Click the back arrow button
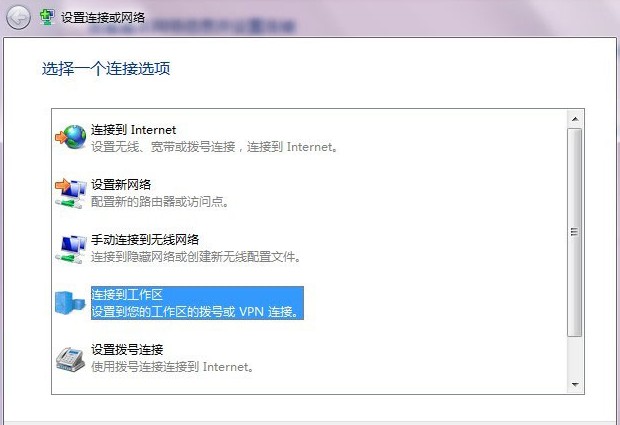Screen dimensions: 620x425 tap(18, 18)
